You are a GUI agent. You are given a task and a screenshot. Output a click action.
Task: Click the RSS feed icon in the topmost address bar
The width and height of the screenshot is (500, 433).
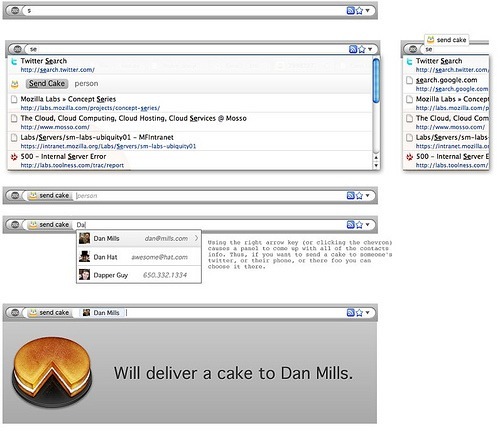pos(350,10)
